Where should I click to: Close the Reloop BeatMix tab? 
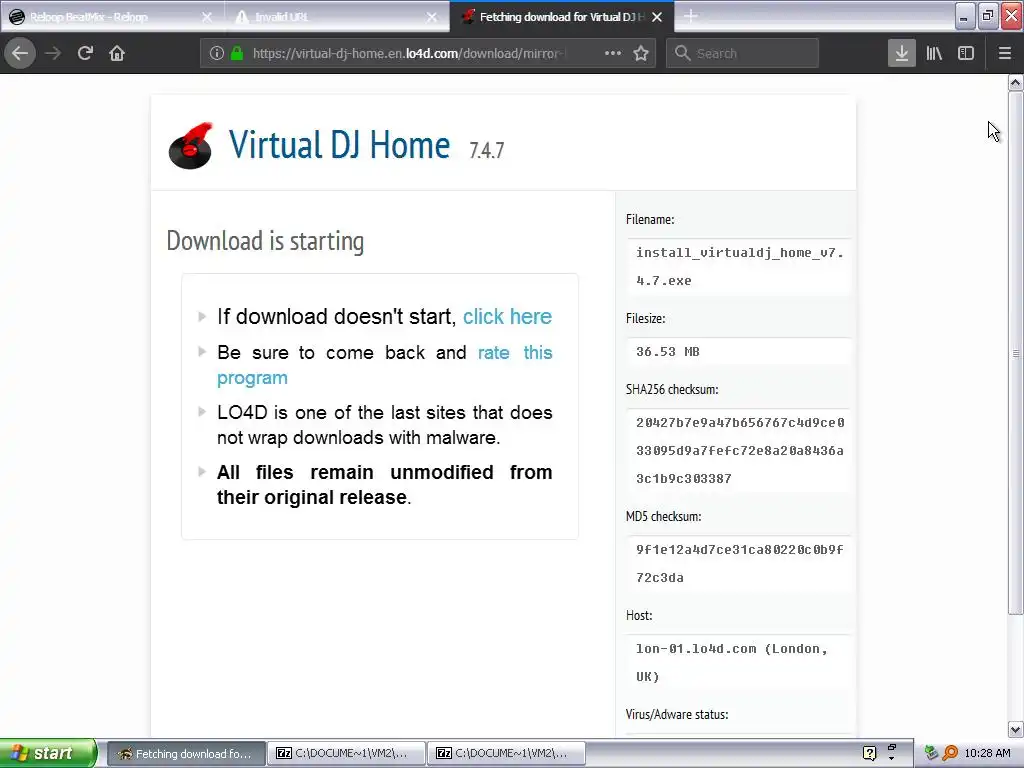coord(207,18)
